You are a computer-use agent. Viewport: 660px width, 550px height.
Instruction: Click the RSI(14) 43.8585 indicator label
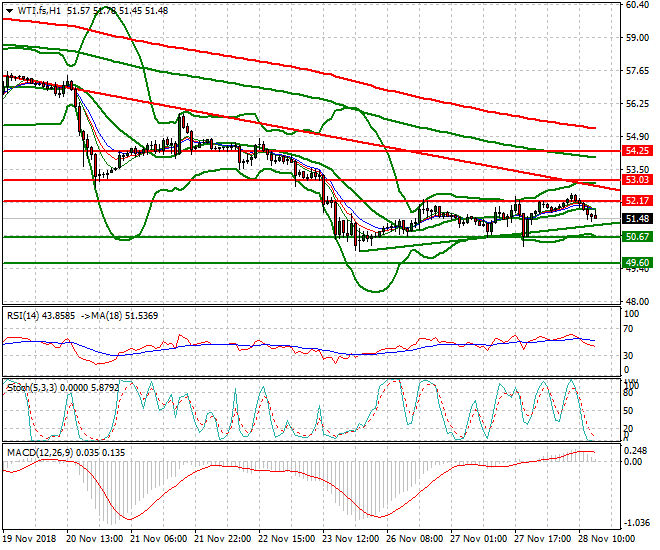(41, 316)
